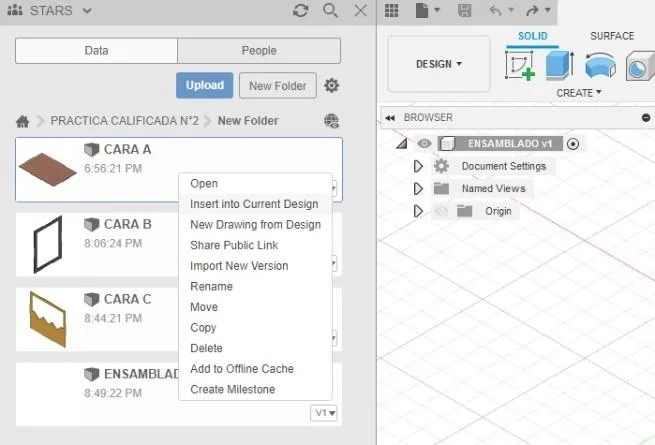Close the data panel
655x445 pixels.
click(361, 10)
